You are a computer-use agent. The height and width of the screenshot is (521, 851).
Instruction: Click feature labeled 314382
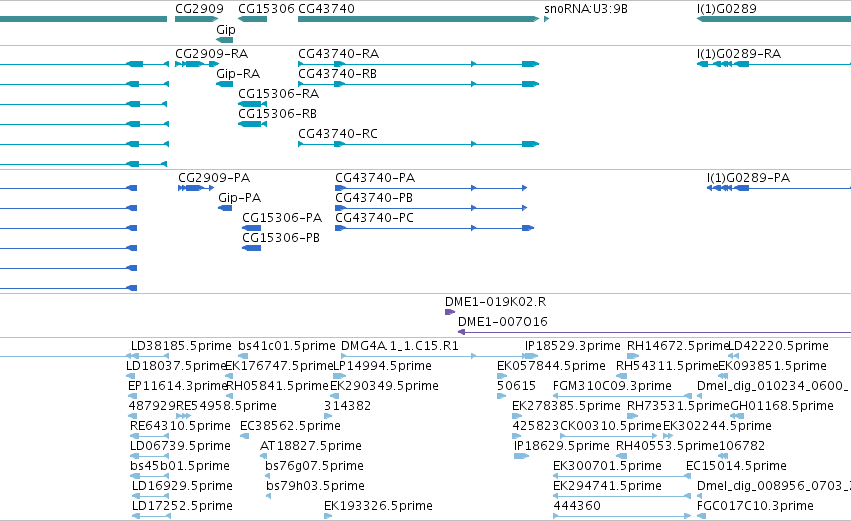pos(347,406)
